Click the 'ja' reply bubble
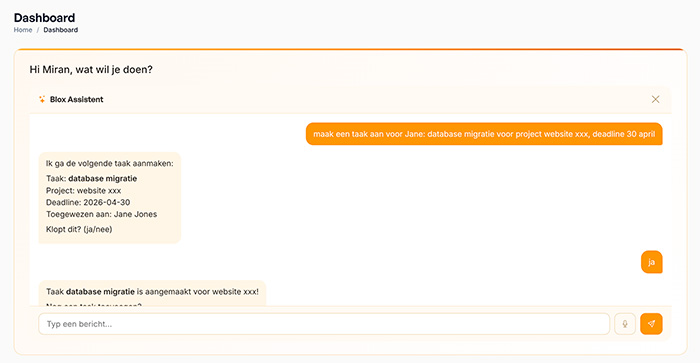This screenshot has height=363, width=700. click(x=651, y=262)
